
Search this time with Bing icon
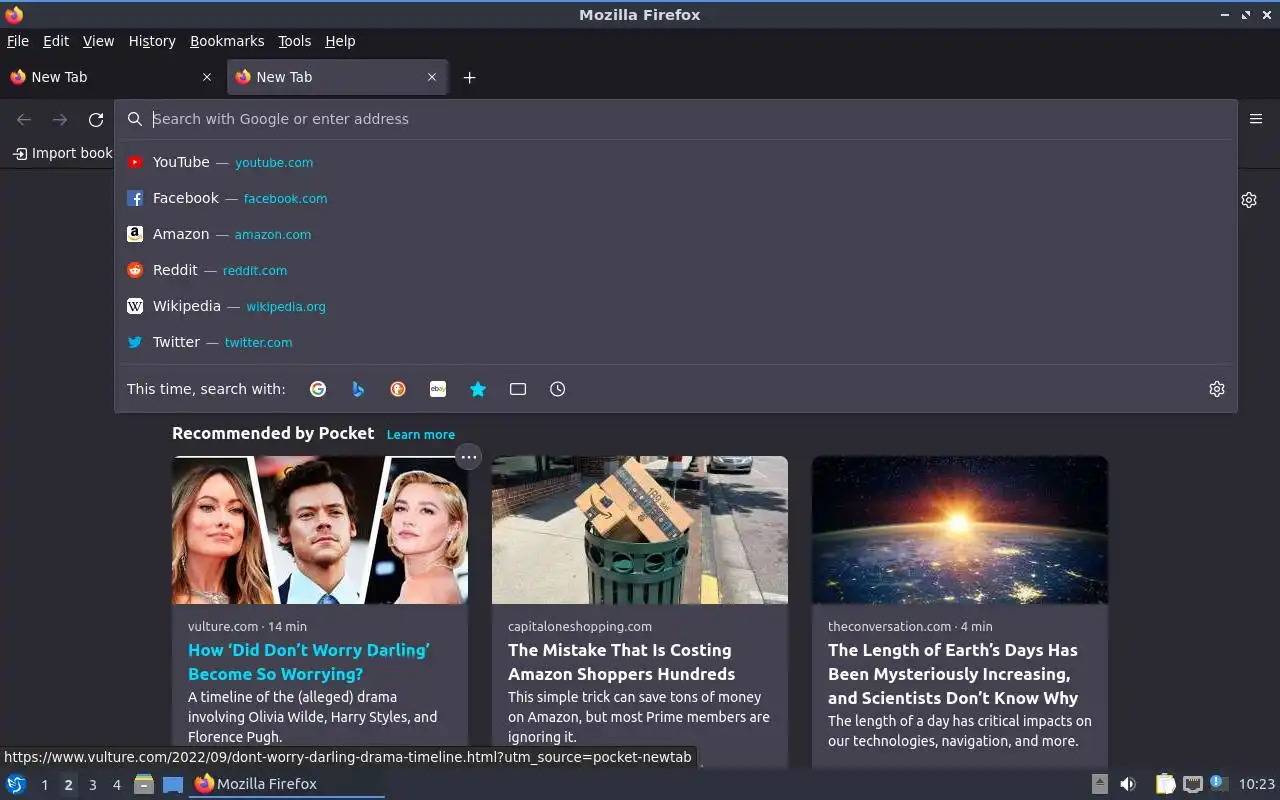coord(358,389)
